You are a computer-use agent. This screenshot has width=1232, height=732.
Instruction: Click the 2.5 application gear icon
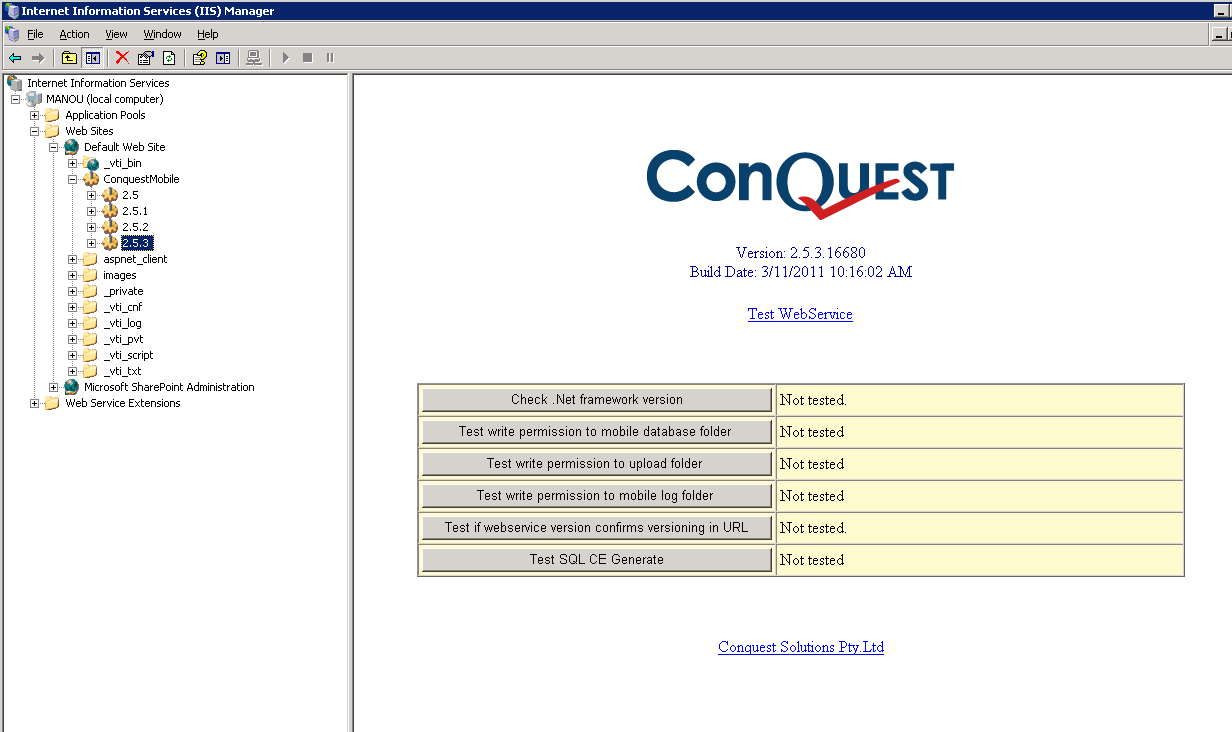click(110, 195)
